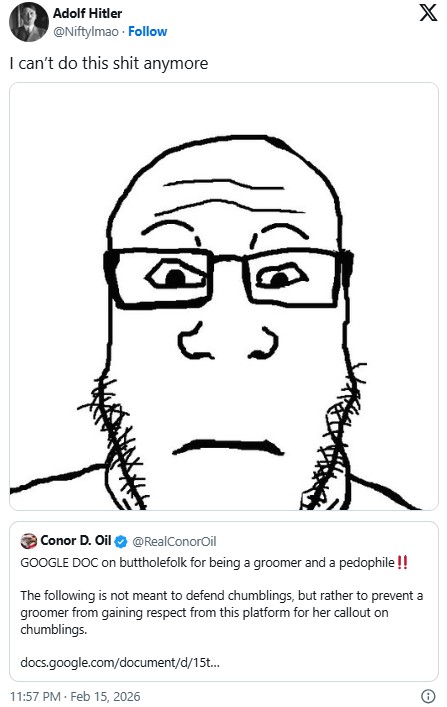447x707 pixels.
Task: Open the docs.google.com document link
Action: (x=120, y=663)
